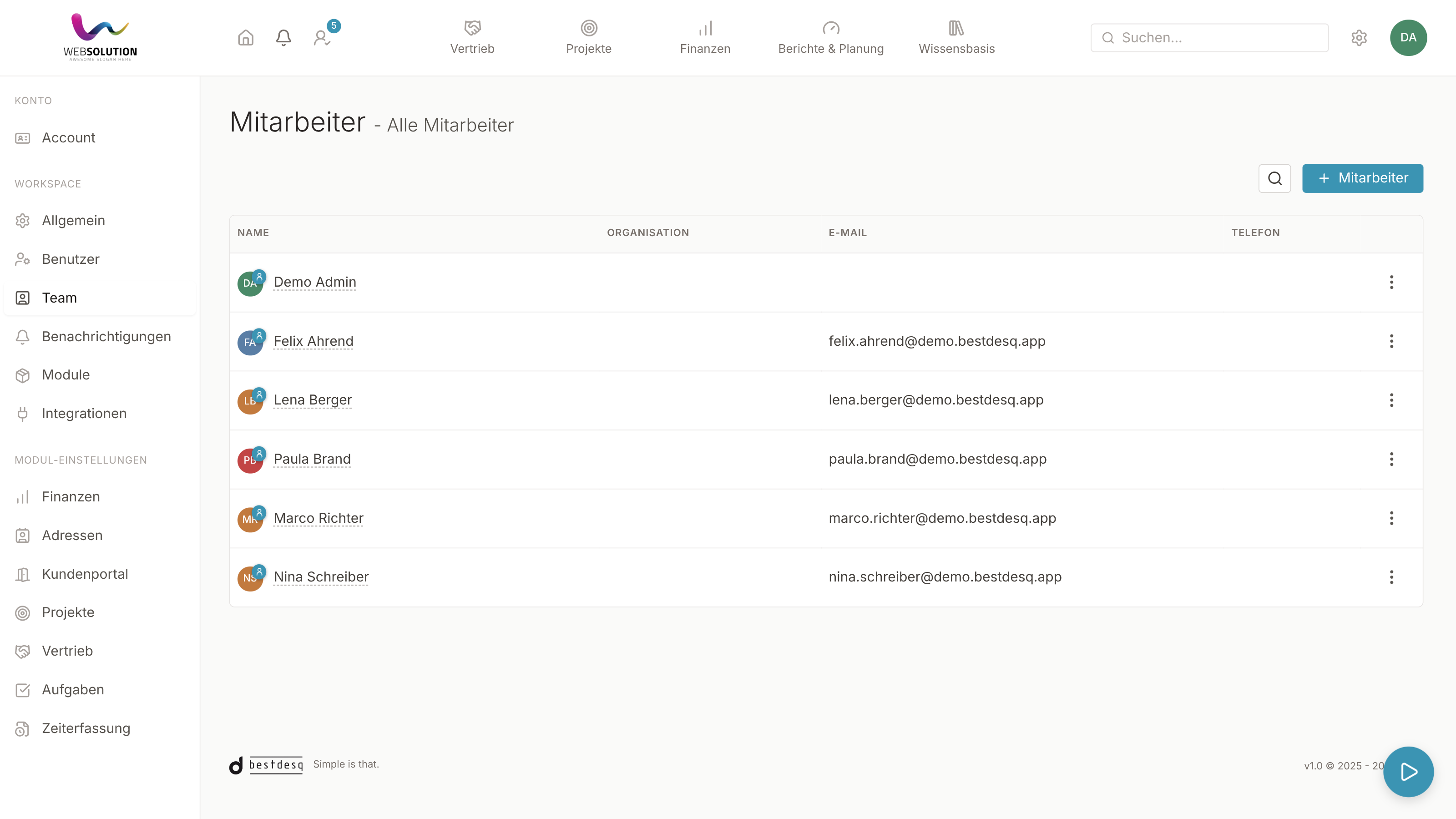Click the NS avatar in Nina Schreiber row
The image size is (1456, 819).
[250, 578]
